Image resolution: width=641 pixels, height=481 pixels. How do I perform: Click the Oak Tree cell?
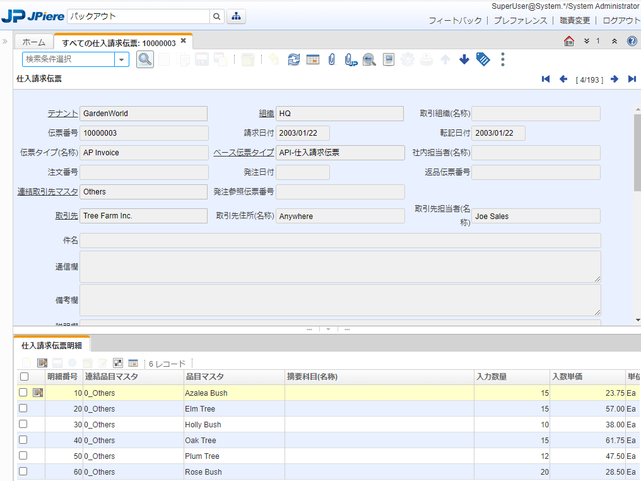pyautogui.click(x=234, y=441)
